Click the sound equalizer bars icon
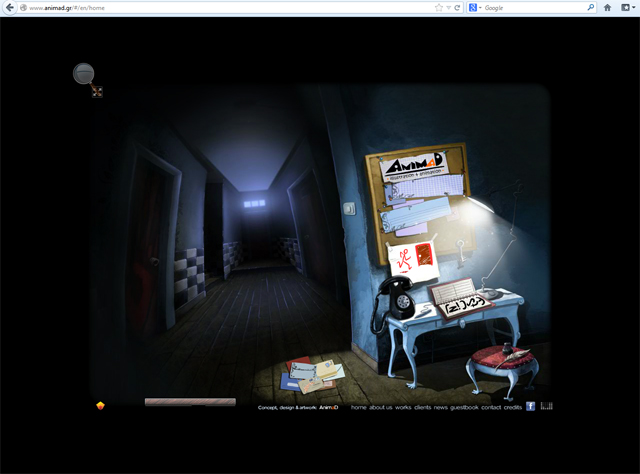640x474 pixels. point(547,406)
